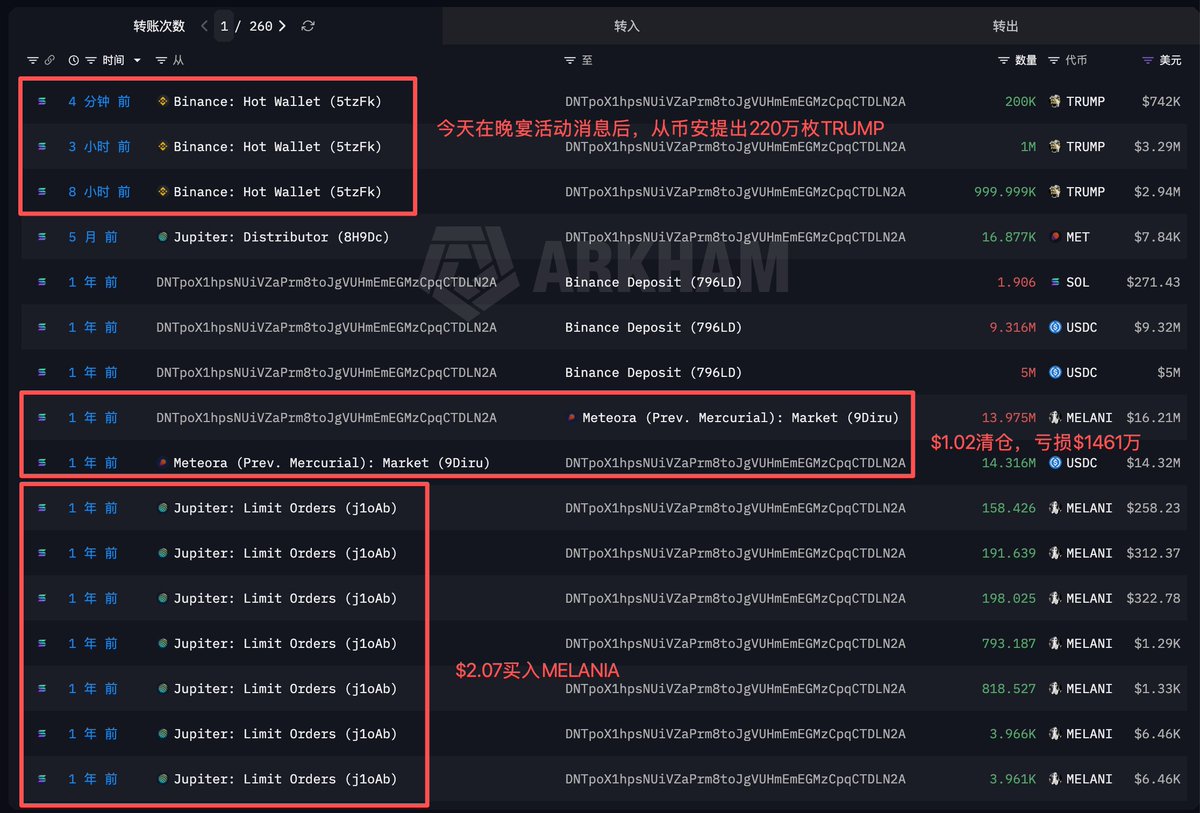
Task: Toggle the 美元 (USD) filter
Action: point(1147,61)
